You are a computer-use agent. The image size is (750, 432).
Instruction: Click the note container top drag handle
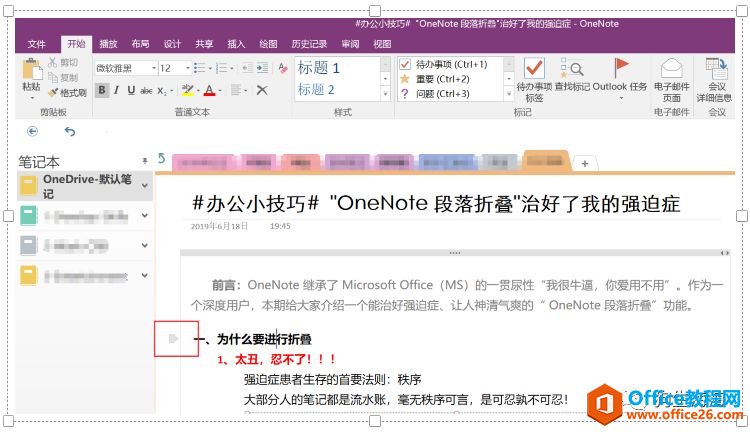point(455,253)
